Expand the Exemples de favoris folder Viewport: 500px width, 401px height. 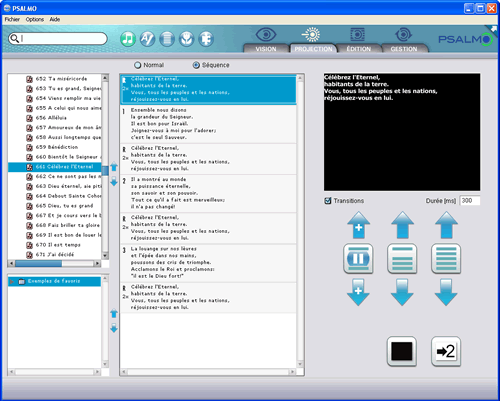(12, 282)
